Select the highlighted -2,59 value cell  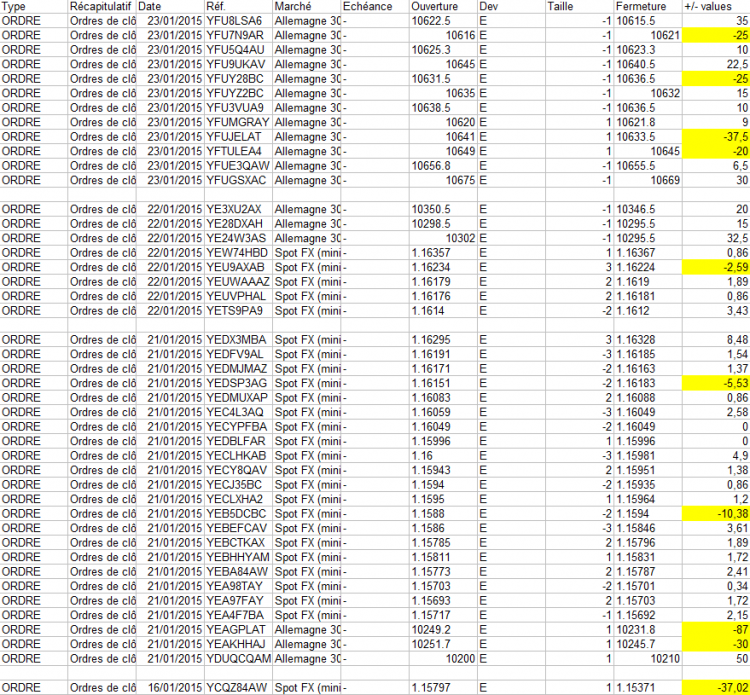[716, 267]
